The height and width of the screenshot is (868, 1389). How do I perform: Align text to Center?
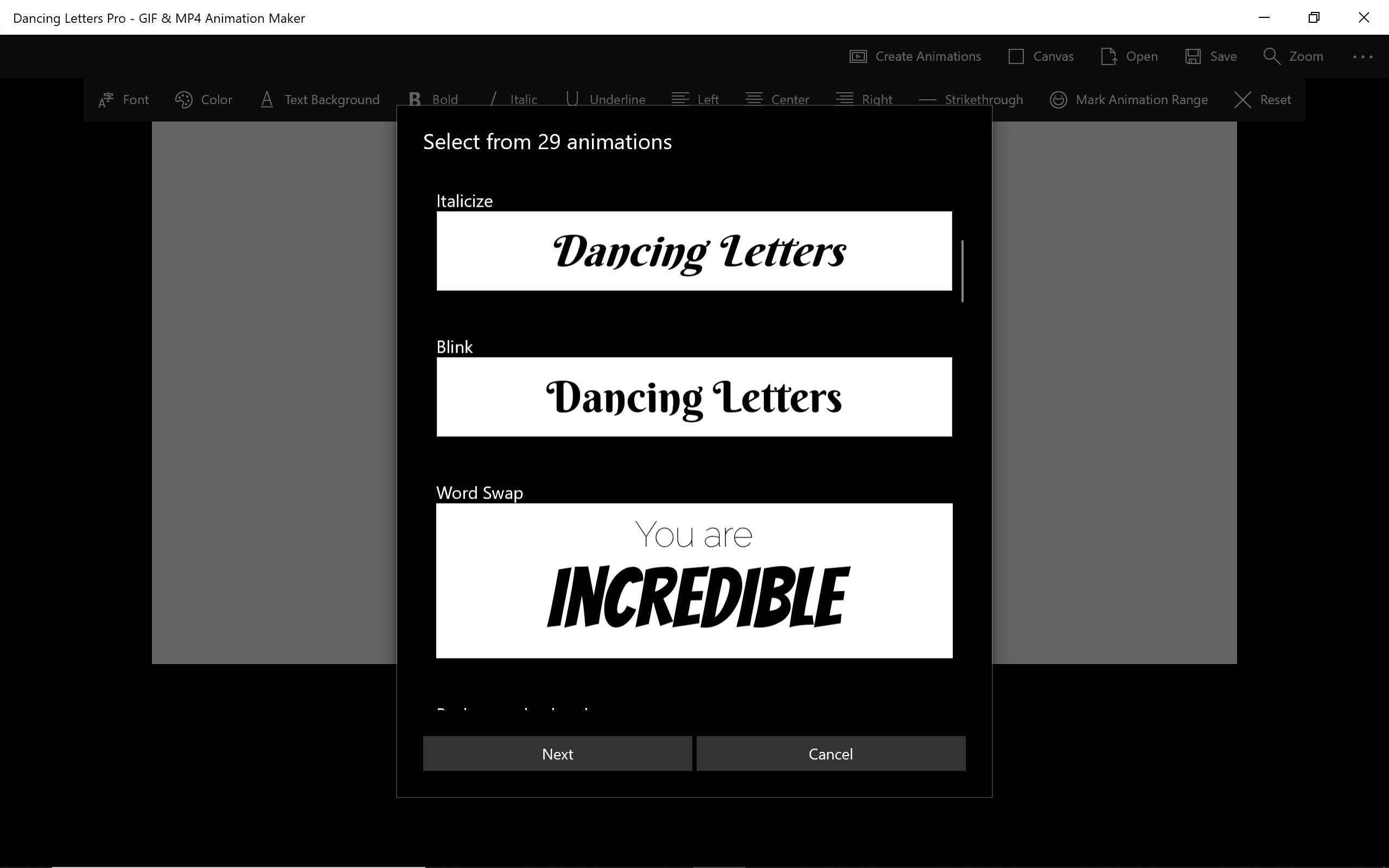777,100
